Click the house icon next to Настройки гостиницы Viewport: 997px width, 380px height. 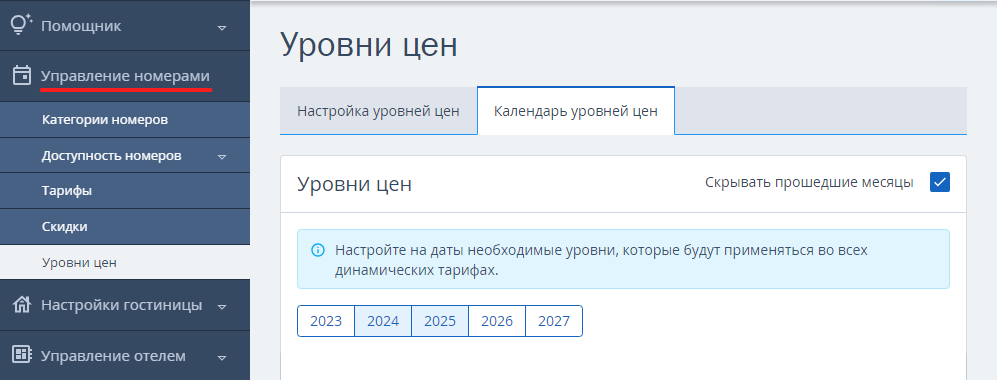22,305
